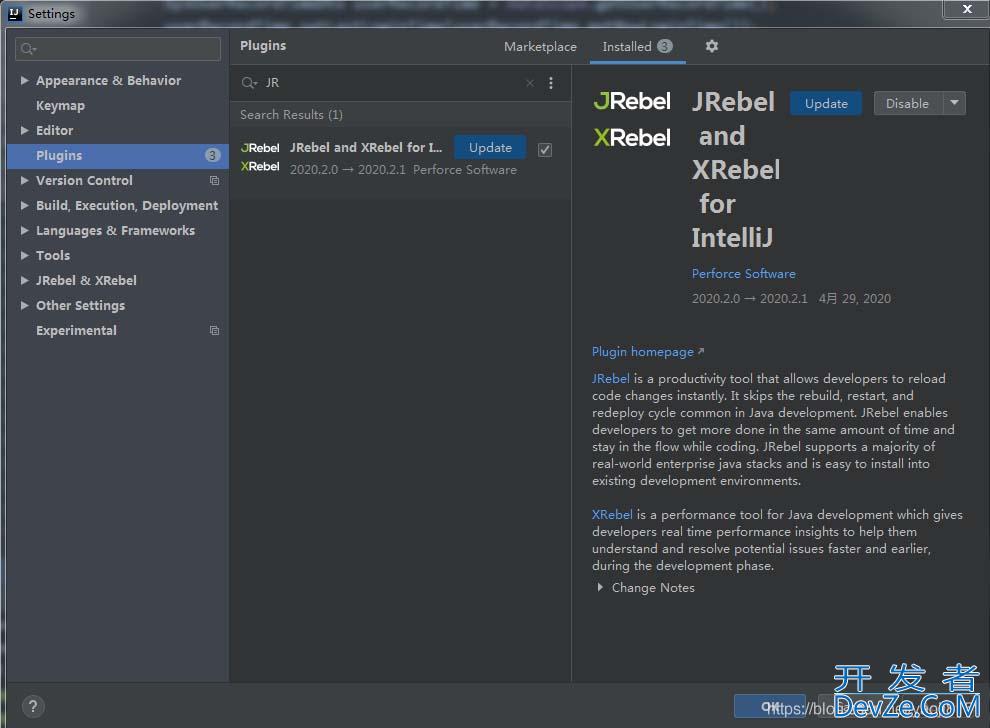Toggle the JRebel plugin enabled checkbox

click(x=545, y=150)
